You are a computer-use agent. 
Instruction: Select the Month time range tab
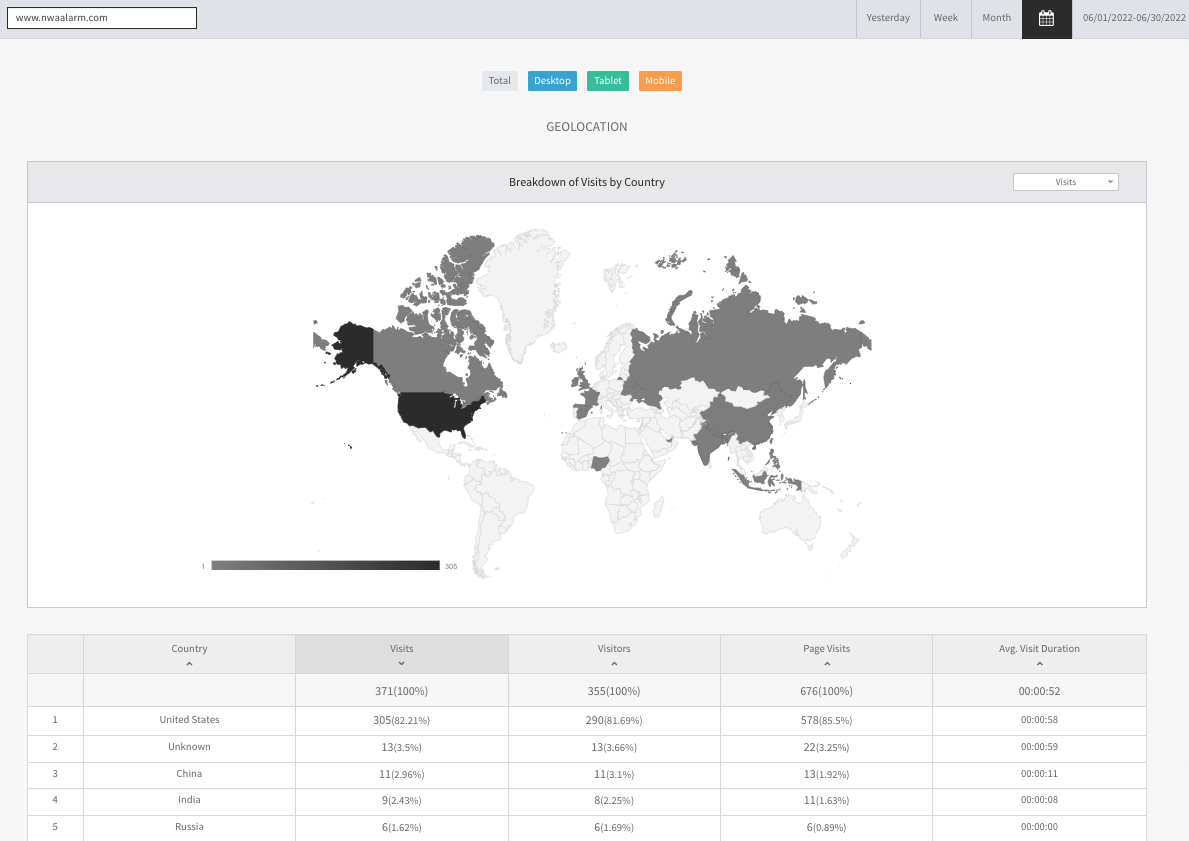point(996,18)
